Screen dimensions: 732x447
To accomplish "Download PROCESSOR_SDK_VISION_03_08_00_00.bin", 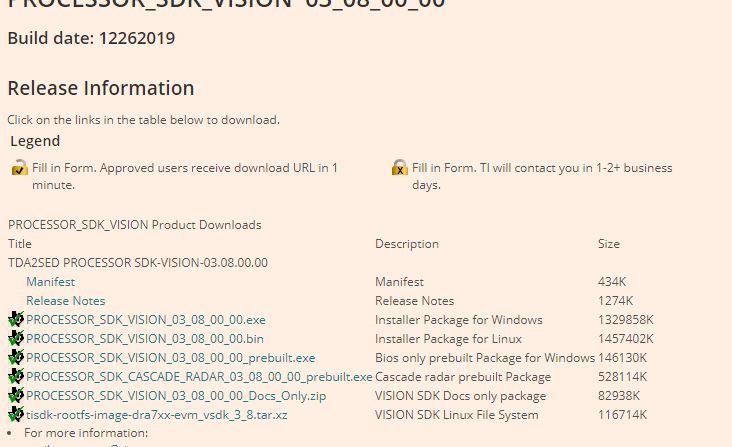I will point(145,339).
